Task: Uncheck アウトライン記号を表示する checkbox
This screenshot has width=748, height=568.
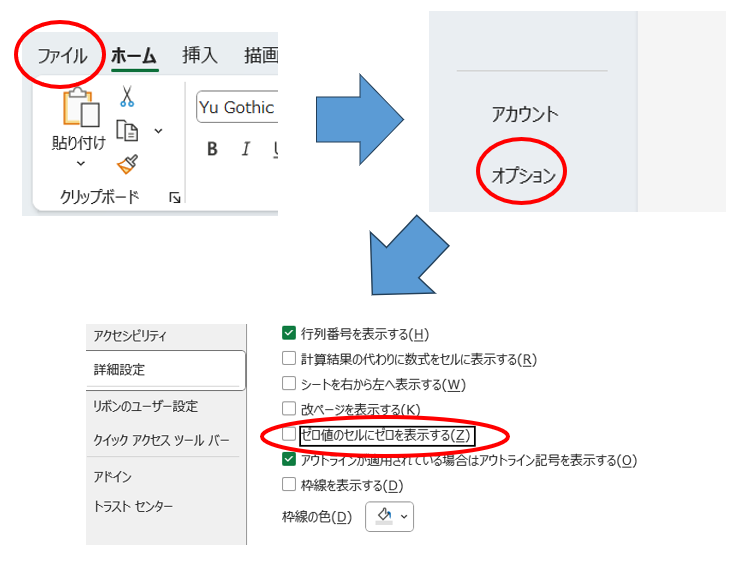Action: click(289, 459)
